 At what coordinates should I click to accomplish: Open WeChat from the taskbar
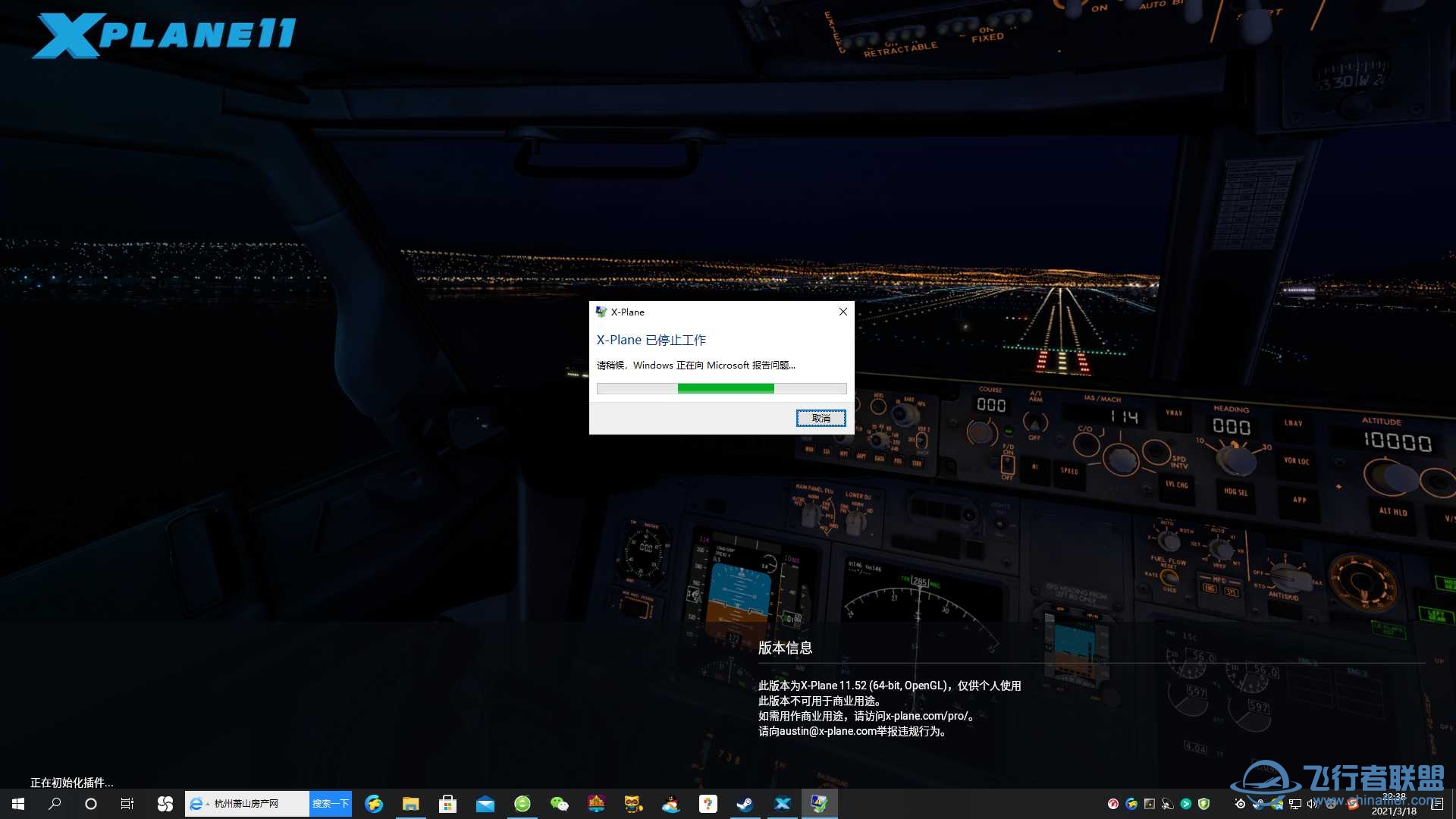tap(560, 804)
